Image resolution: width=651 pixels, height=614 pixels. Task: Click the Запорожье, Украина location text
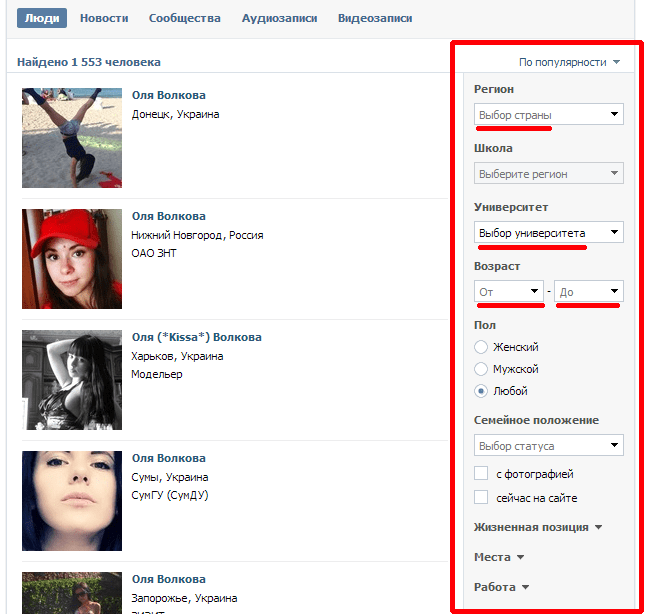pyautogui.click(x=184, y=598)
